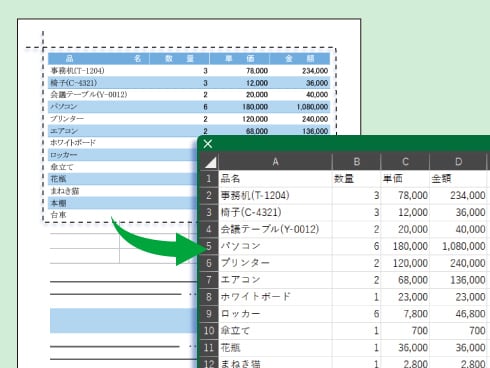Click 椅子(C-4321) row in the document table
Screen dimensions: 490x368
pos(189,83)
